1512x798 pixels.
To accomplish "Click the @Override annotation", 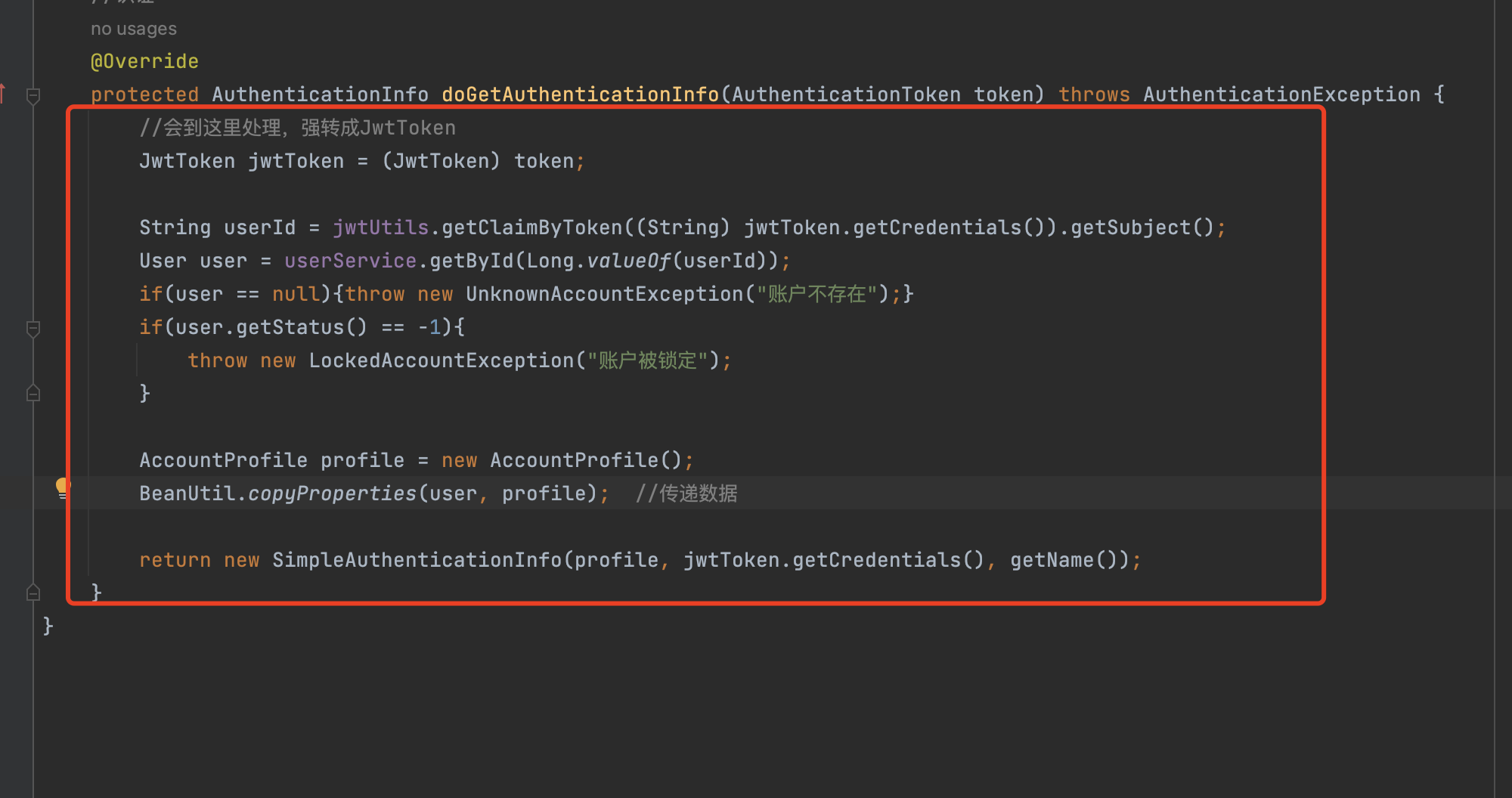I will 144,61.
